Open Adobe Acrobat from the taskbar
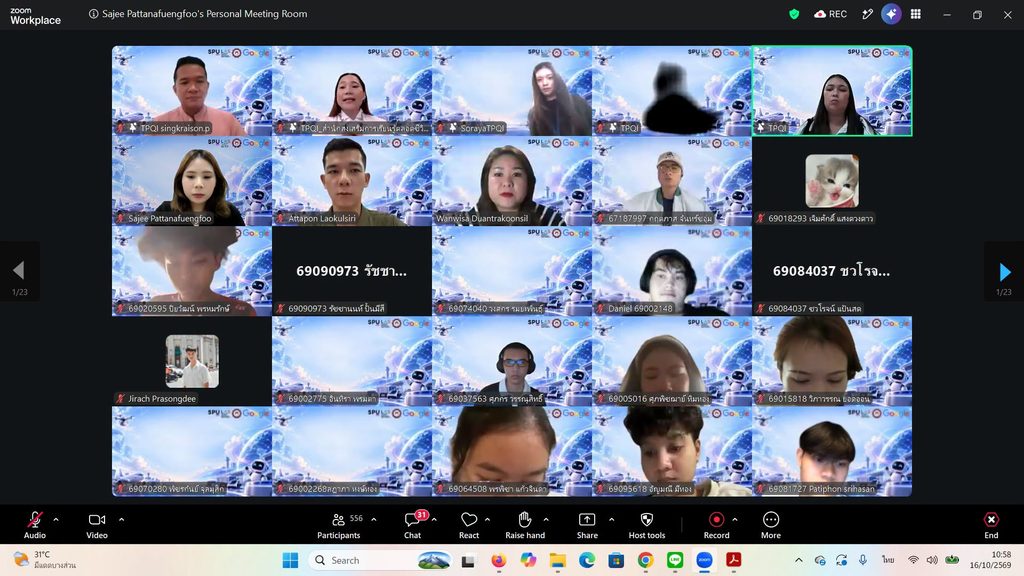 733,560
